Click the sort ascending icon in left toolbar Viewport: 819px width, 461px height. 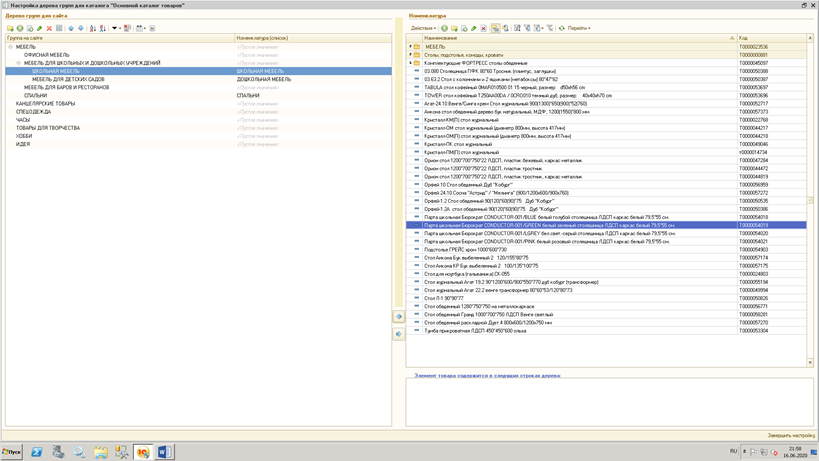point(93,28)
